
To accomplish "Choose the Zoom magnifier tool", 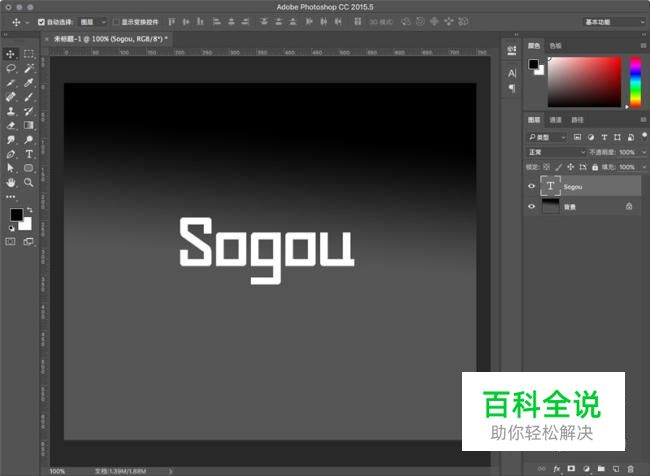I will [x=29, y=183].
